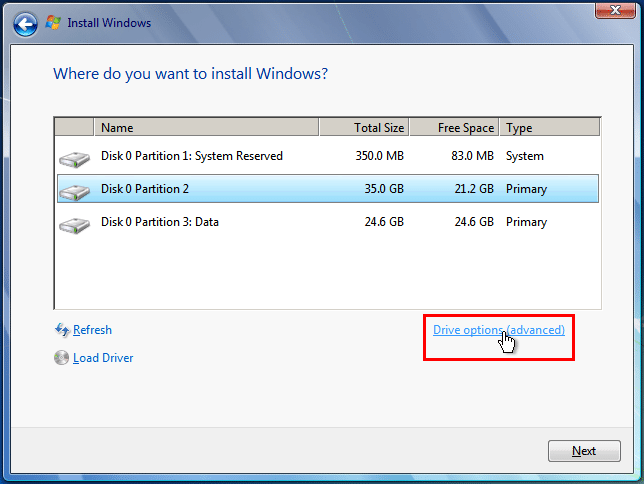The image size is (644, 484).
Task: Go back using the blue arrow button
Action: tap(25, 24)
